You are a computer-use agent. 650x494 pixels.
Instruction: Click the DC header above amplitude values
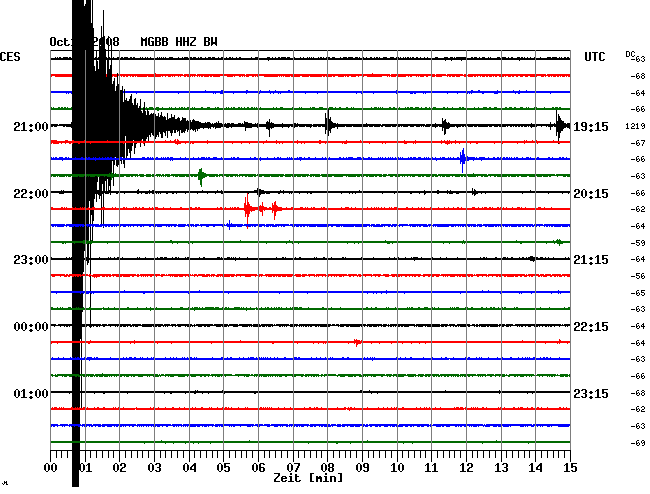630,54
